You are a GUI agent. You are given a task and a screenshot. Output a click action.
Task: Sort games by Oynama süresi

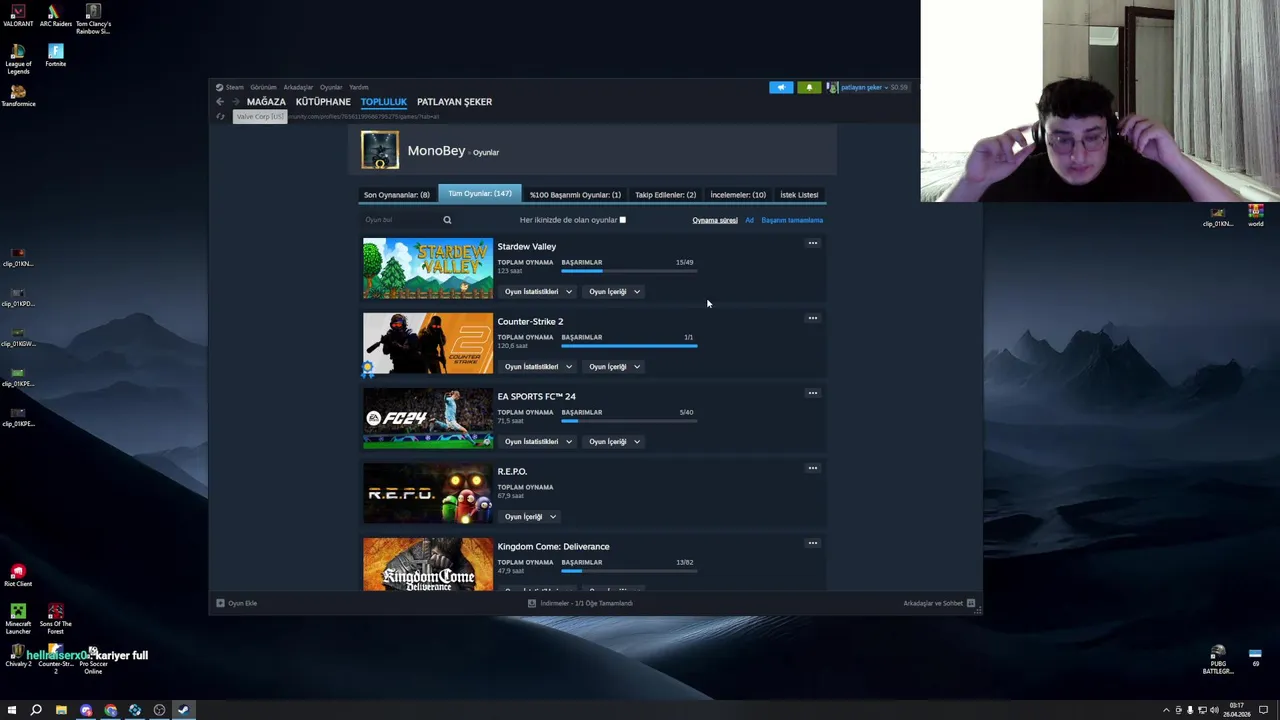[x=715, y=220]
